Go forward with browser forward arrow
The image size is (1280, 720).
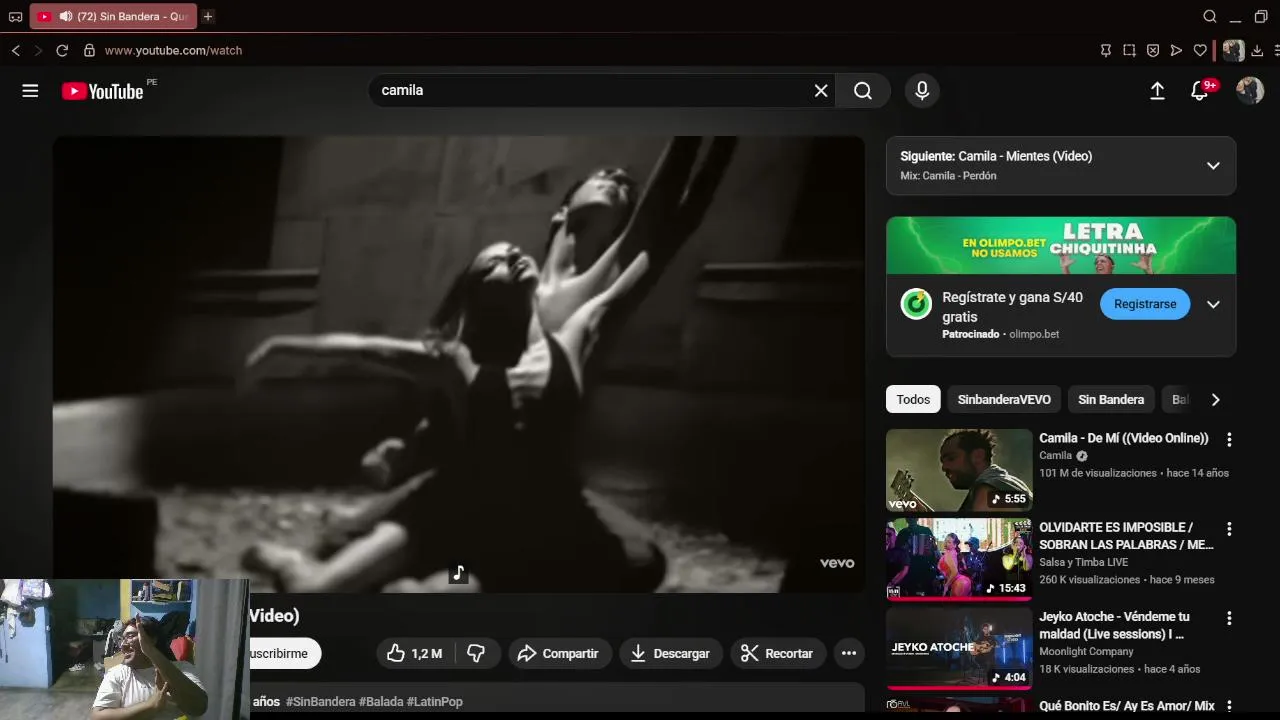[38, 50]
